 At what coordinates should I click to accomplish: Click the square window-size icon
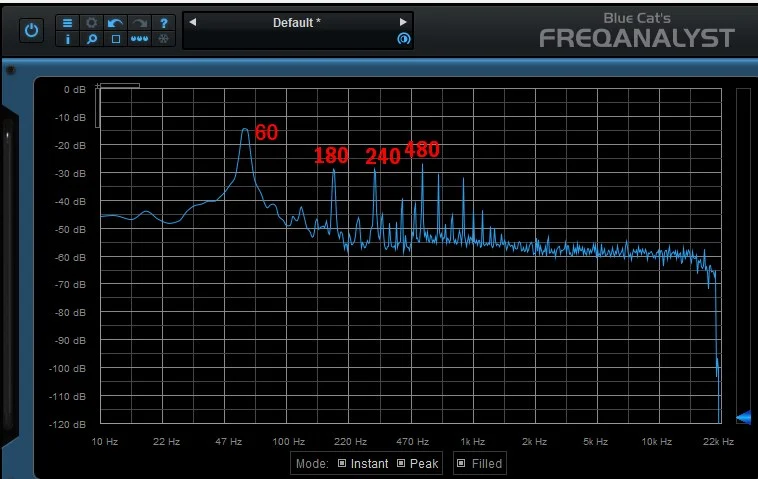click(x=116, y=39)
